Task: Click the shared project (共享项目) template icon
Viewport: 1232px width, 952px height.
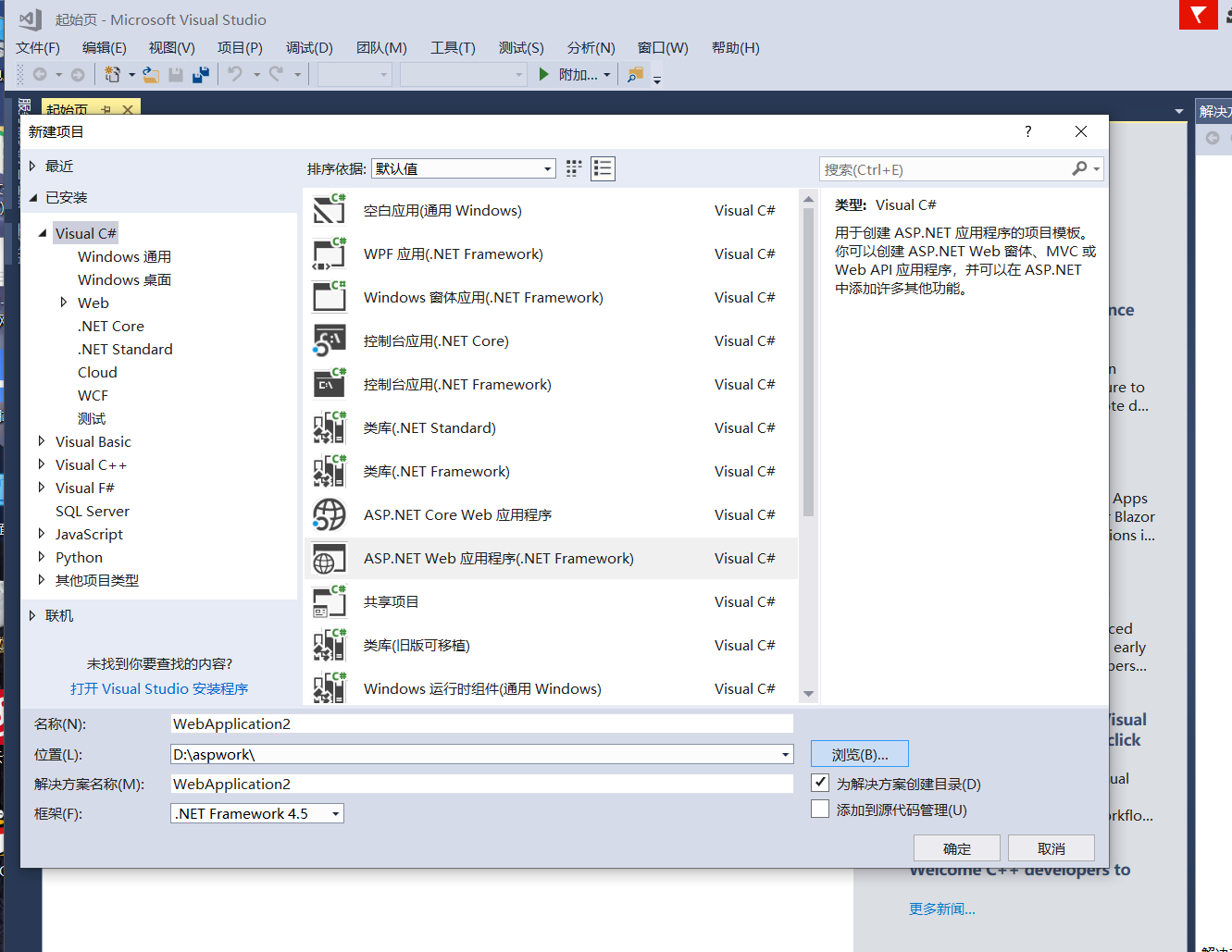Action: [x=330, y=601]
